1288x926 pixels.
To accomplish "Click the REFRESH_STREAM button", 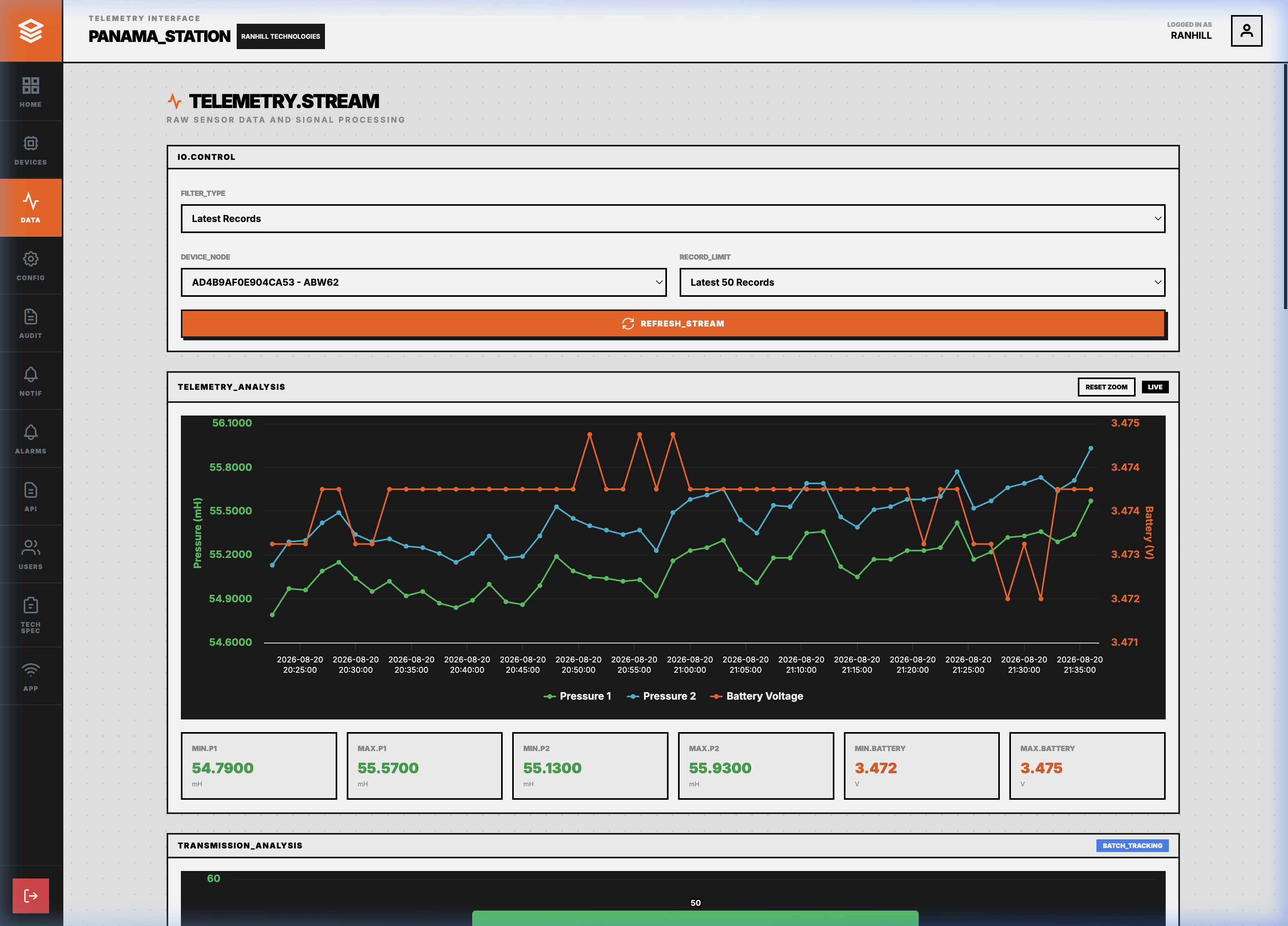I will [x=672, y=324].
